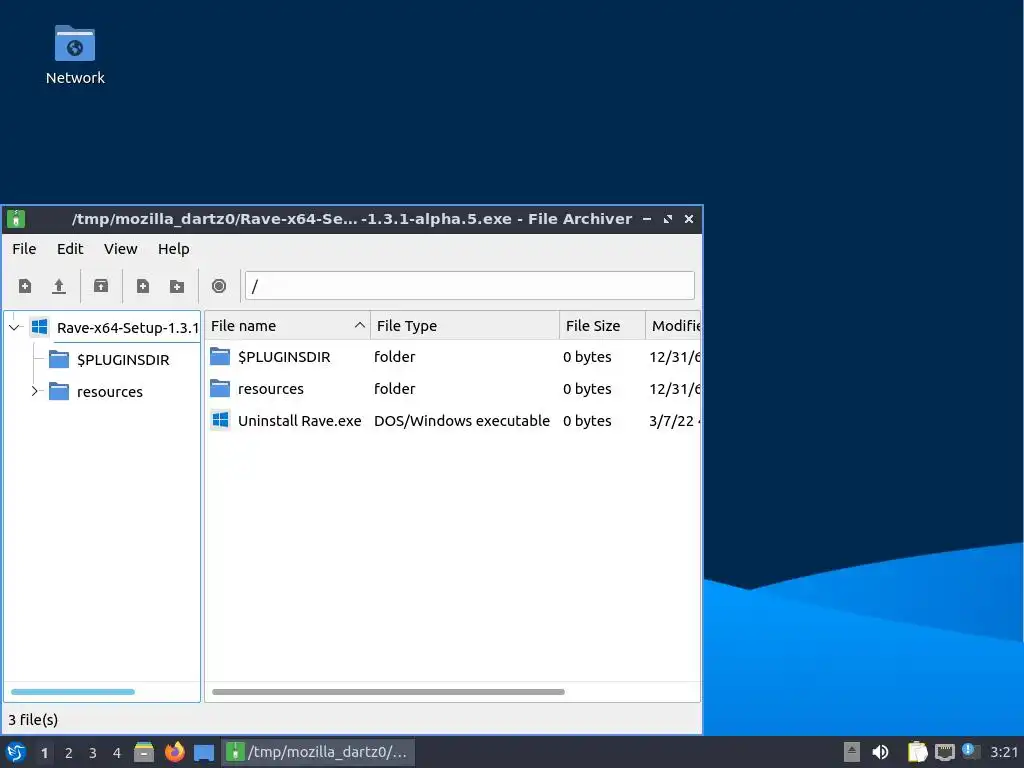Click the removable media eject tray icon
This screenshot has width=1024, height=768.
(852, 752)
